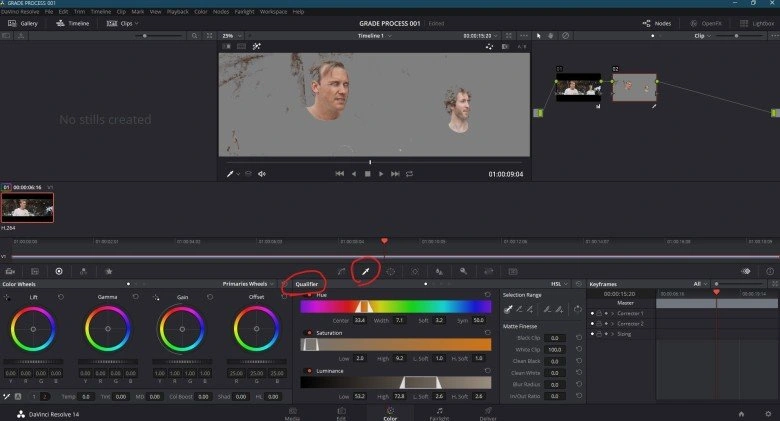Image resolution: width=780 pixels, height=421 pixels.
Task: Open the Gallery panel
Action: click(x=23, y=23)
